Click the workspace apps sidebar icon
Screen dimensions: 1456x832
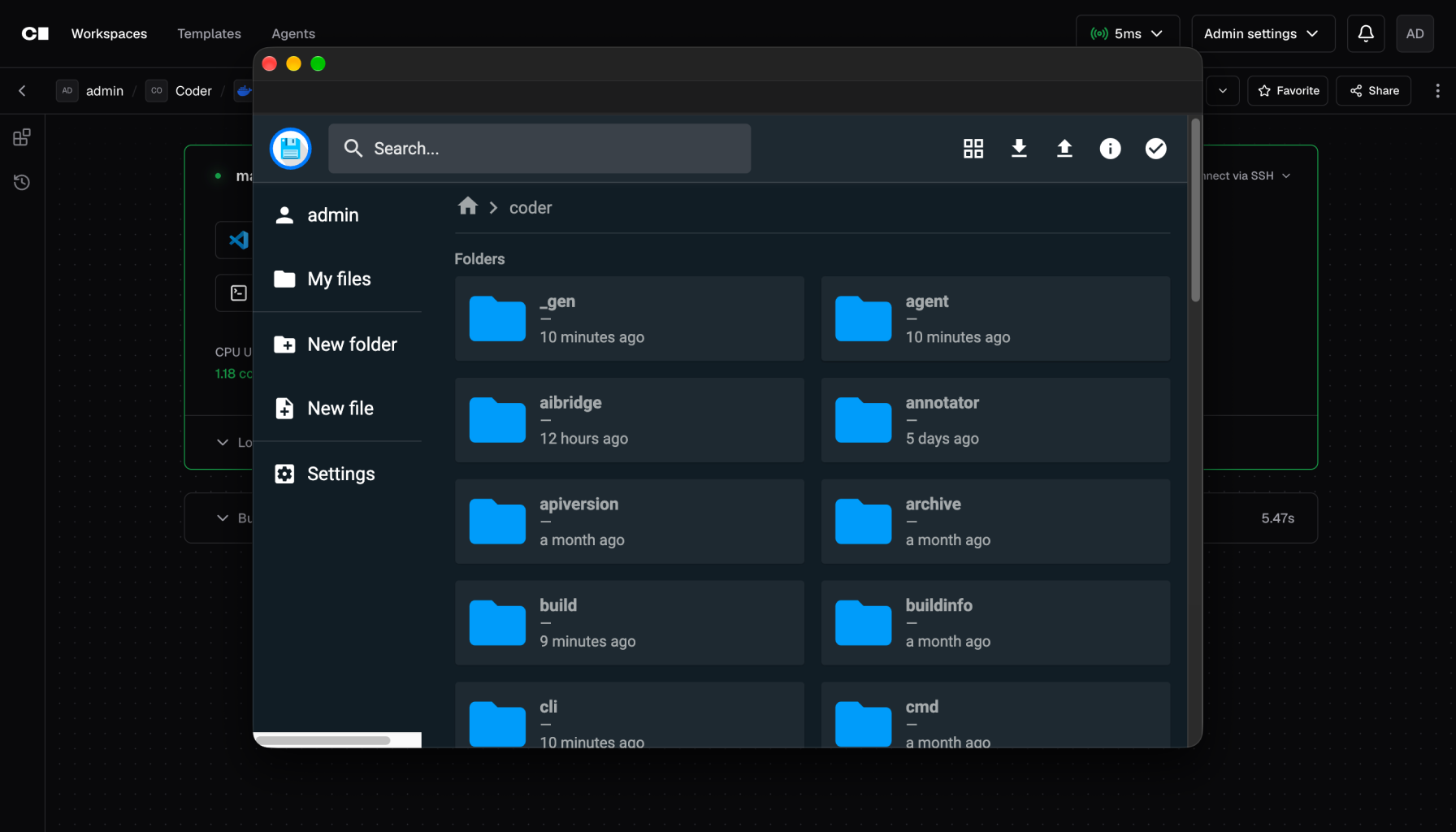22,137
